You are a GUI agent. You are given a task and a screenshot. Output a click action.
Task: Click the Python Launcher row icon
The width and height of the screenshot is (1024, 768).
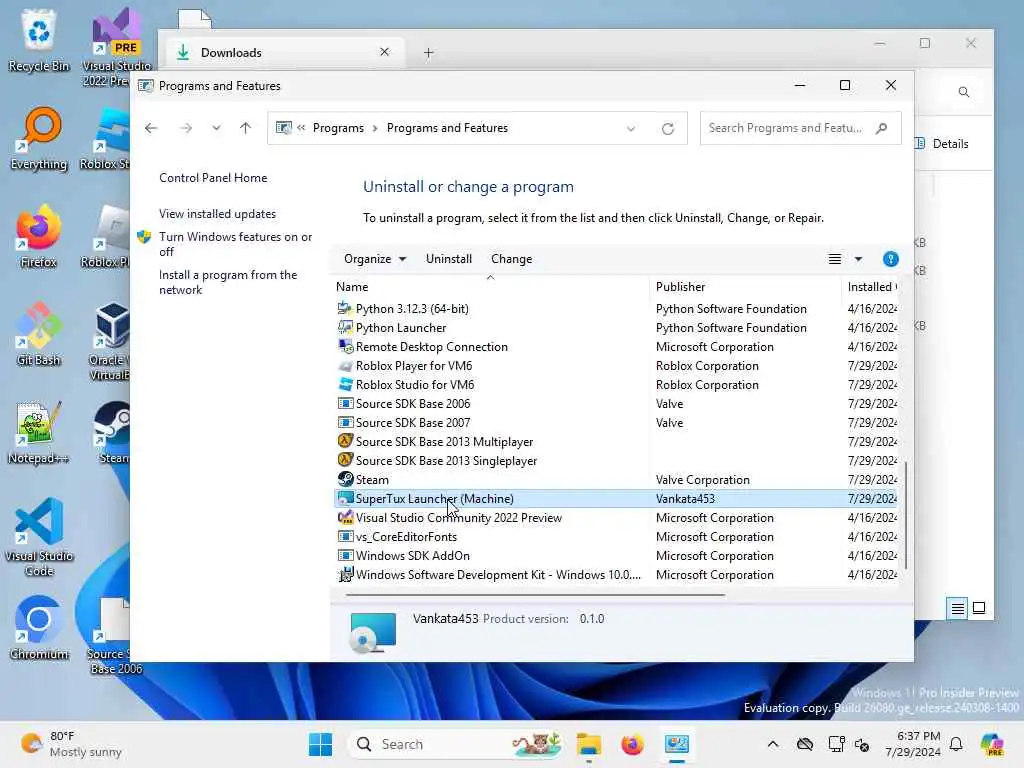[x=345, y=327]
